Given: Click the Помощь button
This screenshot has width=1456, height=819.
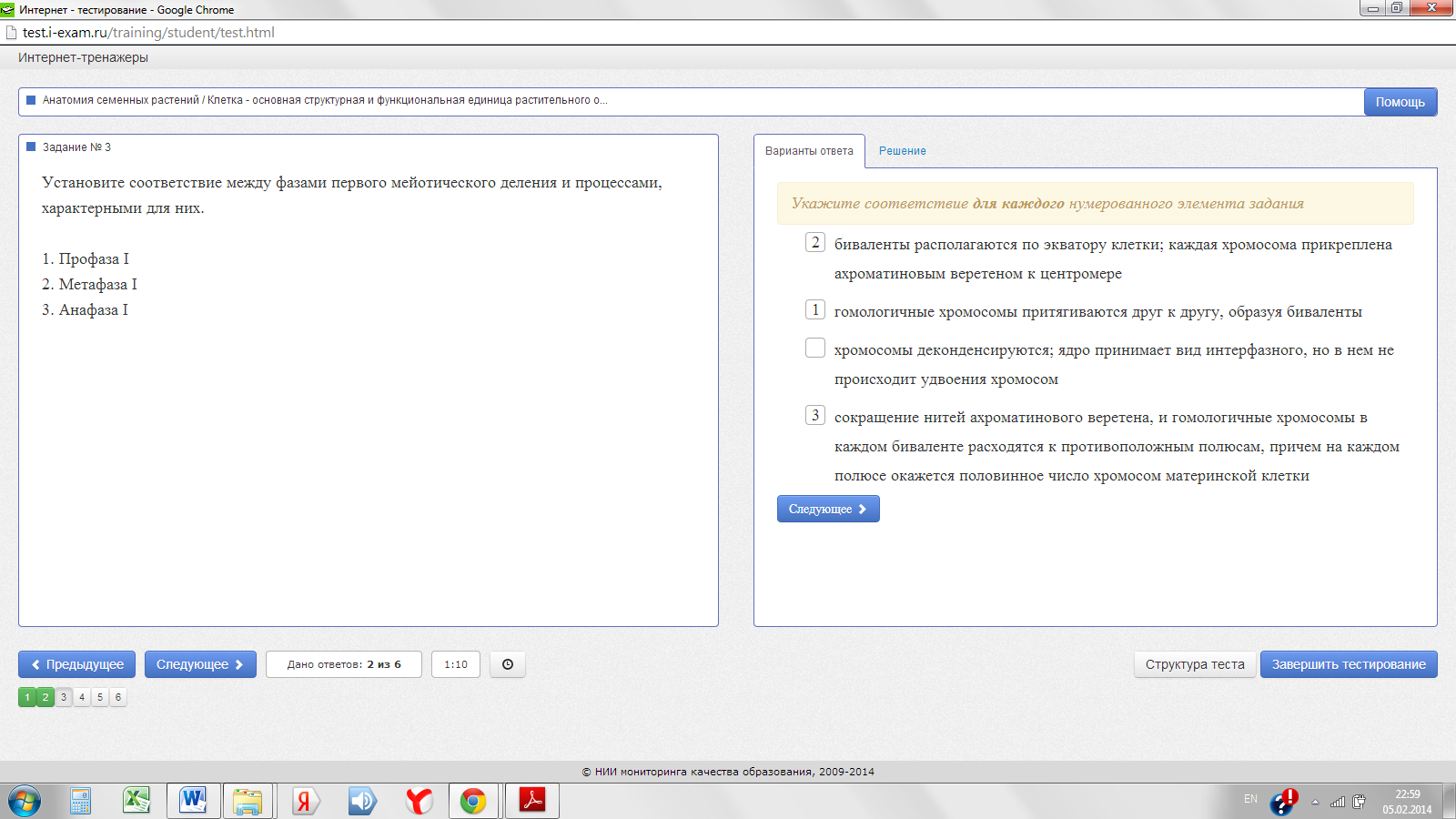Looking at the screenshot, I should [x=1400, y=102].
